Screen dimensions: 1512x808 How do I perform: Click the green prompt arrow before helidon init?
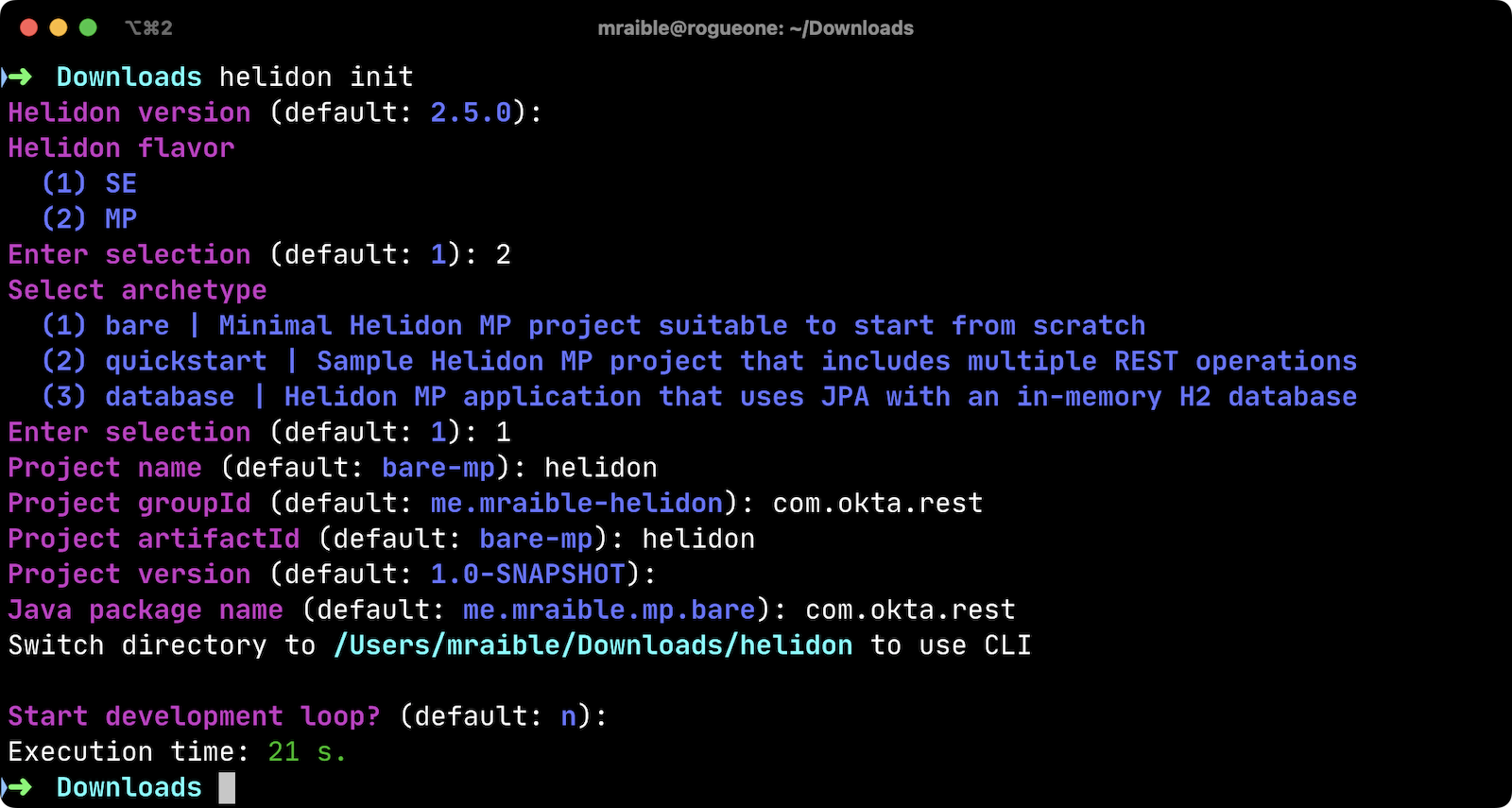coord(18,77)
